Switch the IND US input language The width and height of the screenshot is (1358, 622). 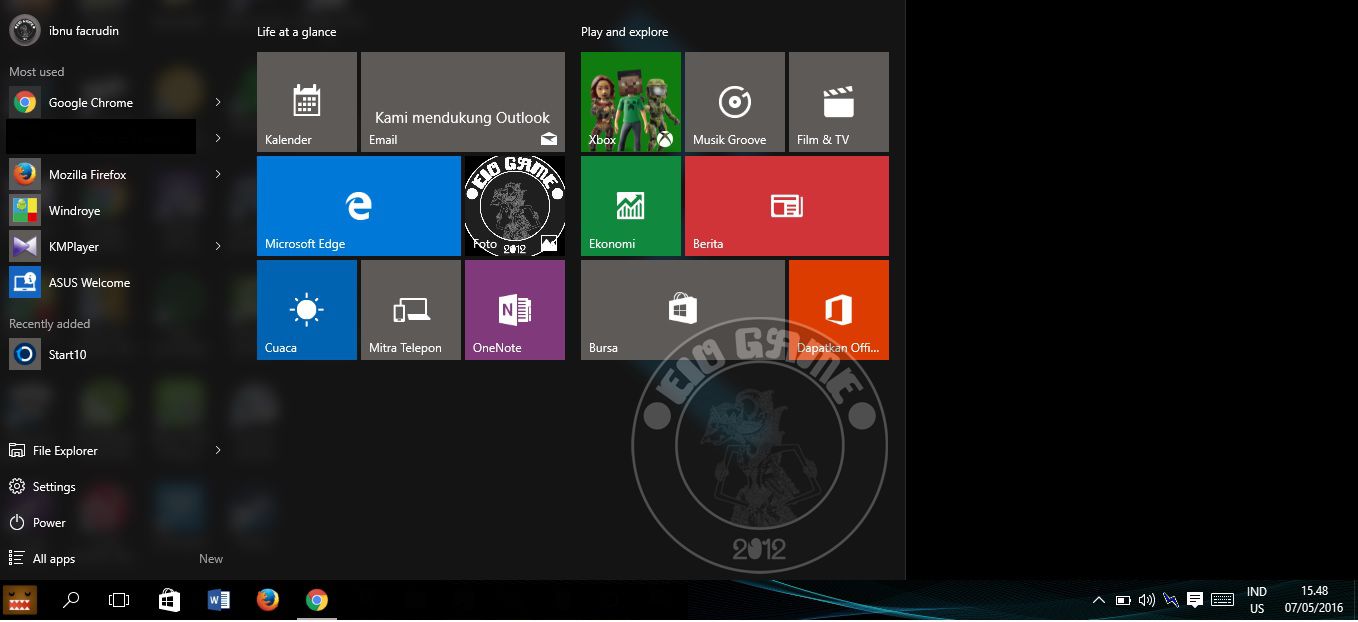click(x=1257, y=600)
